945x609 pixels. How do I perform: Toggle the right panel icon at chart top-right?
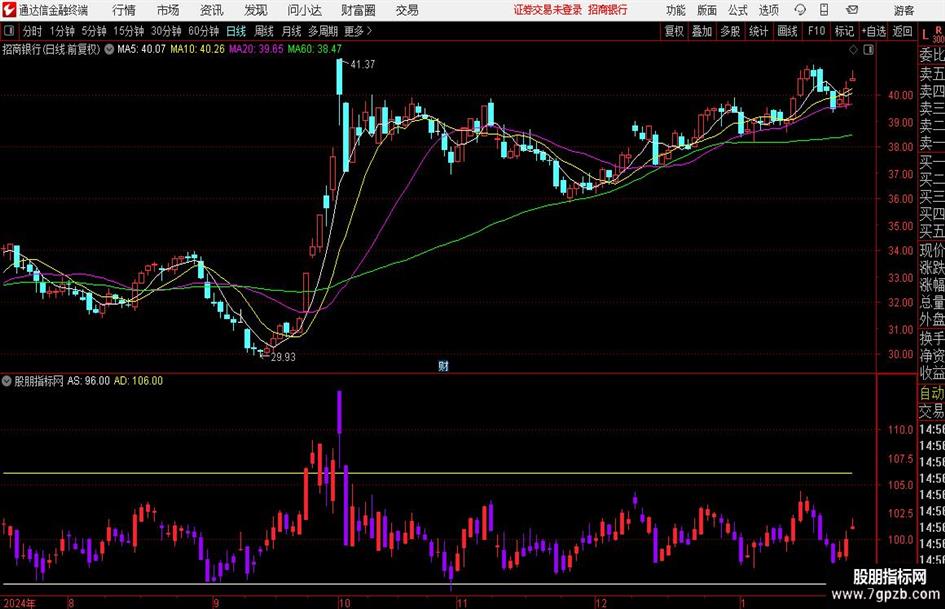(x=868, y=50)
